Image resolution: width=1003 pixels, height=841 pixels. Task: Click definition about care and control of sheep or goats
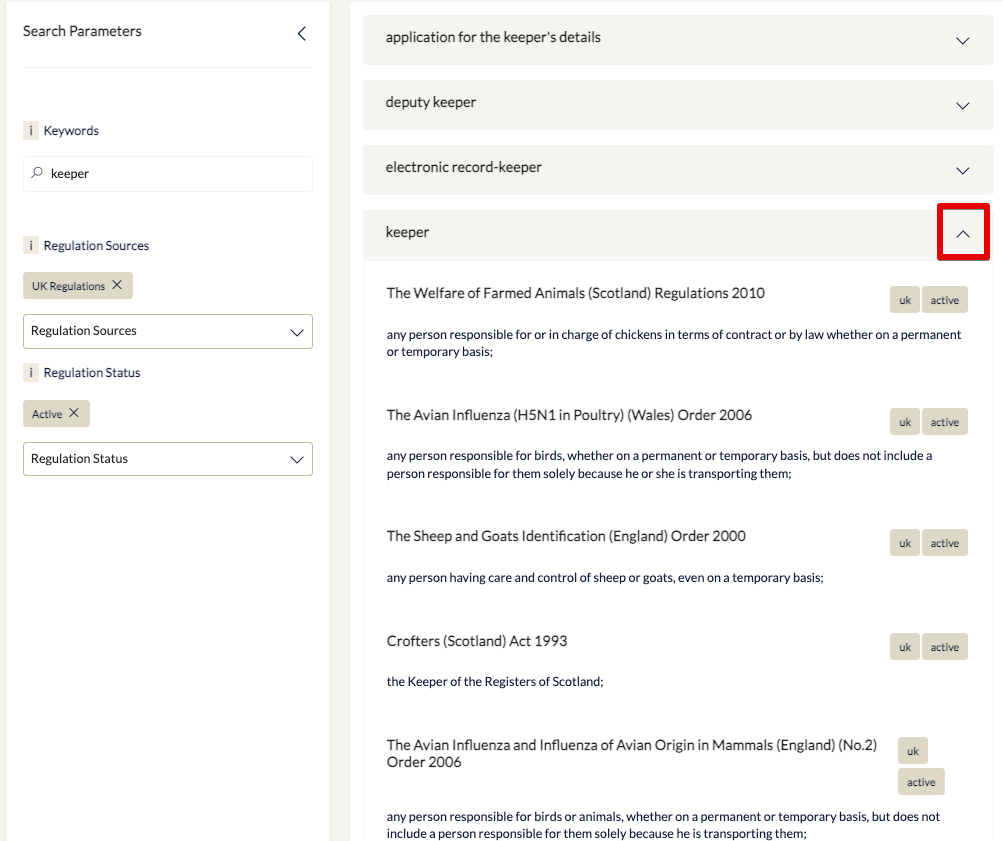click(x=605, y=578)
